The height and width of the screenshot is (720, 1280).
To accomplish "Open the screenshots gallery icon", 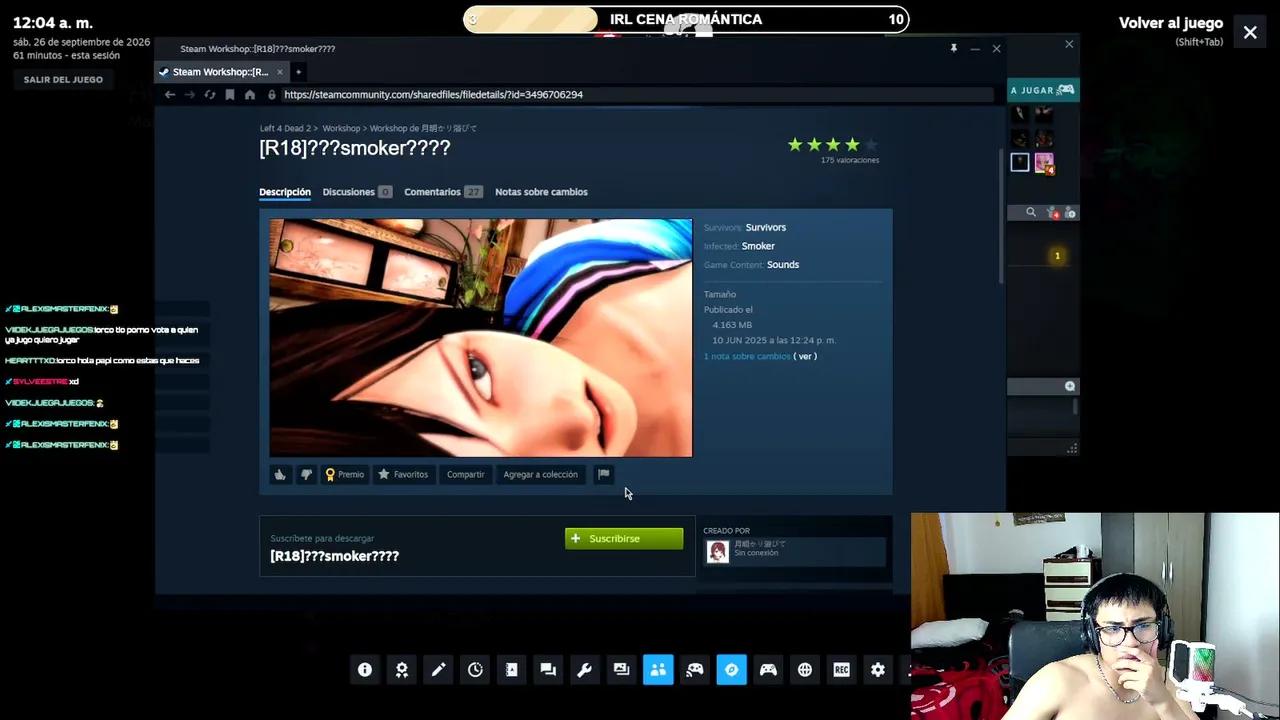I will [622, 670].
